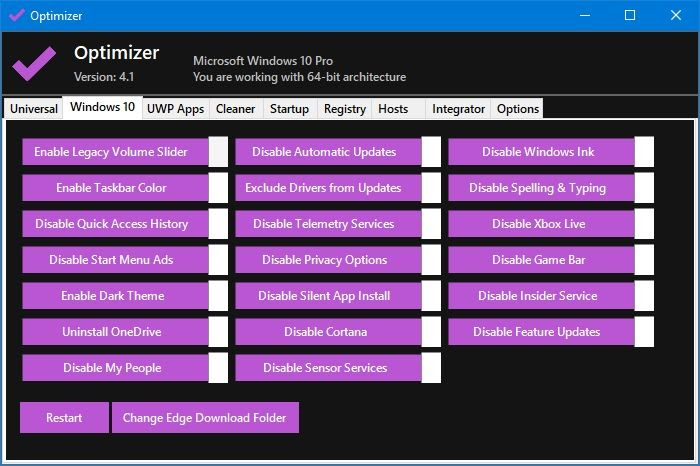Screen dimensions: 700x466
Task: Toggle status box beside Enable Taskbar Color
Action: (218, 188)
